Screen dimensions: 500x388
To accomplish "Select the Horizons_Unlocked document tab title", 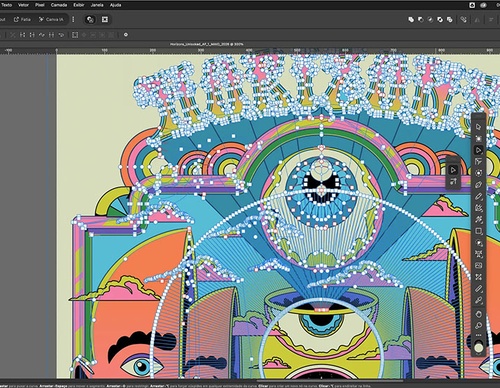I will 207,44.
